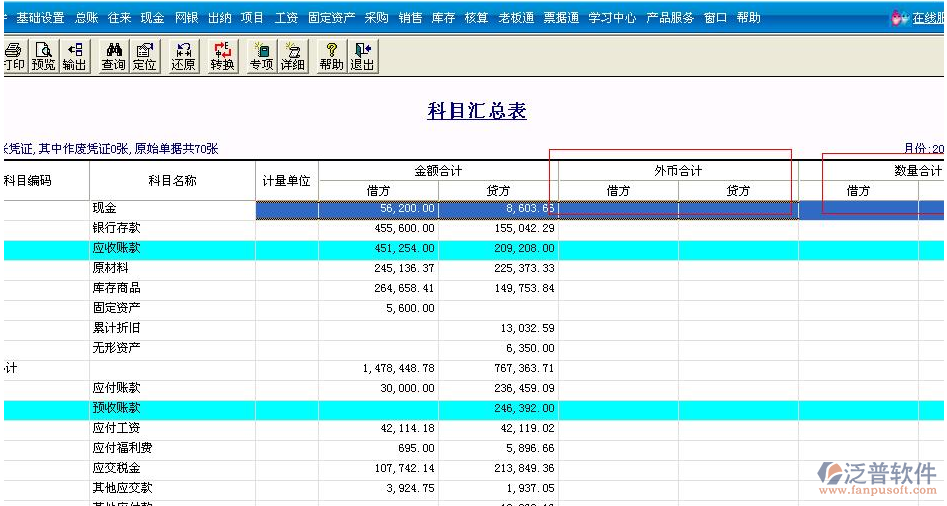Show 详细 (Details) from the toolbar
The image size is (947, 506).
click(292, 56)
